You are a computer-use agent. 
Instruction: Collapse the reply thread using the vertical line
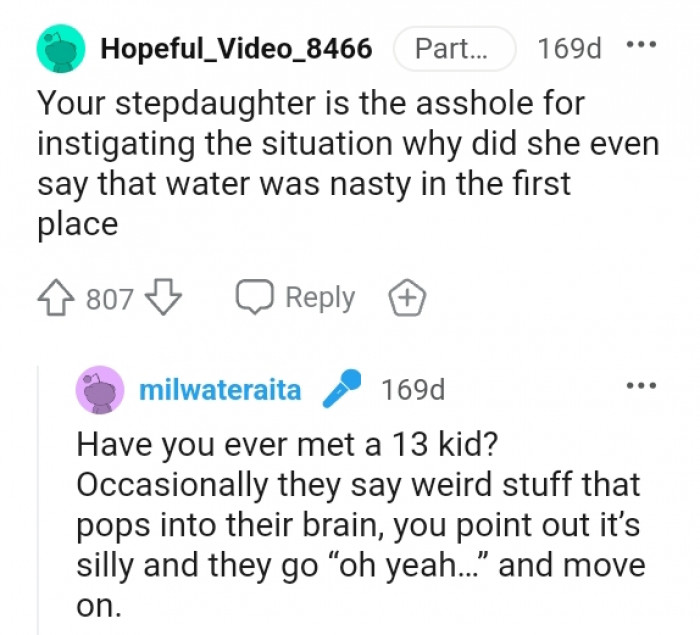[x=39, y=500]
